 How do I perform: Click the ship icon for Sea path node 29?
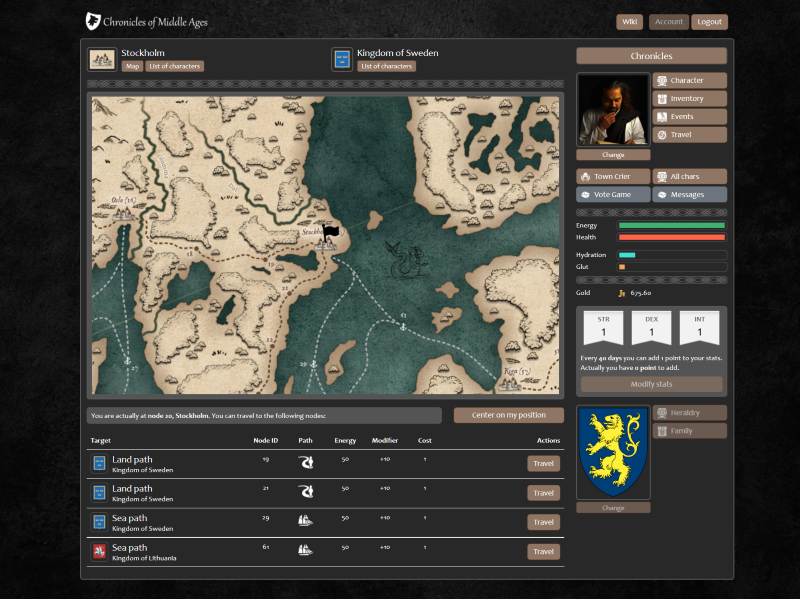(x=305, y=520)
